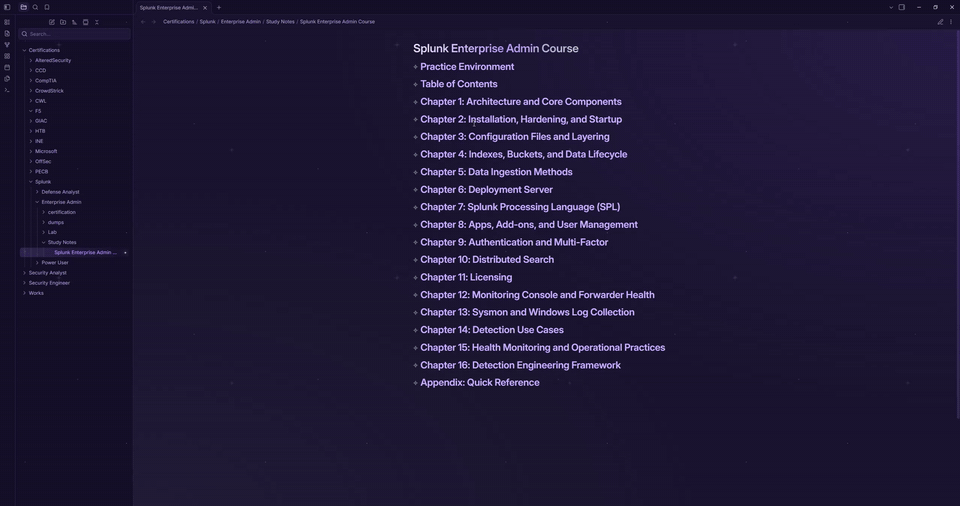Open the file explorer folder icon
Image resolution: width=960 pixels, height=506 pixels.
coord(23,7)
